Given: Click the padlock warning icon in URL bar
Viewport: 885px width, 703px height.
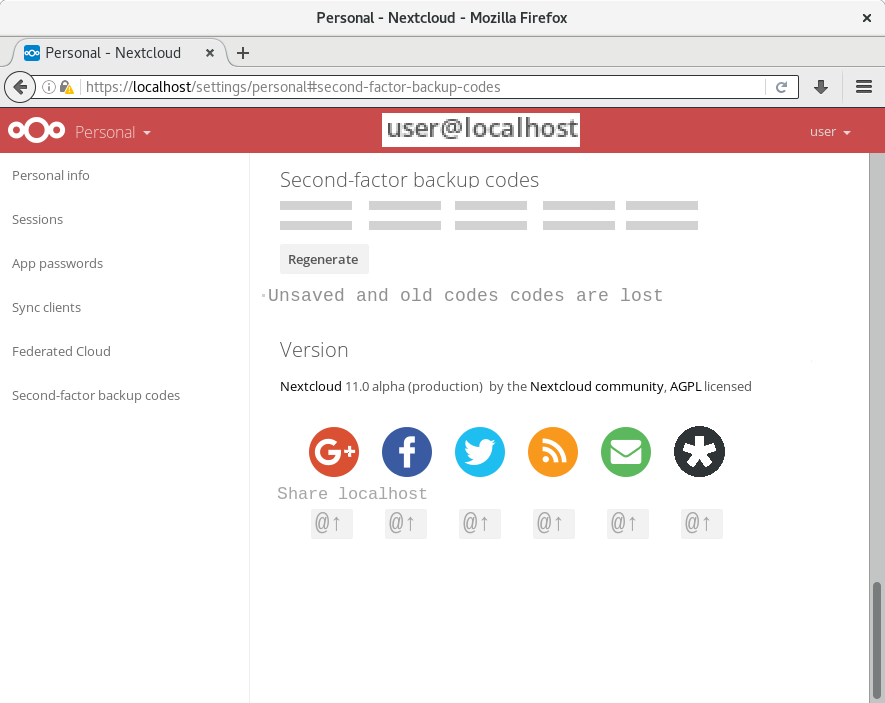Looking at the screenshot, I should coord(67,87).
